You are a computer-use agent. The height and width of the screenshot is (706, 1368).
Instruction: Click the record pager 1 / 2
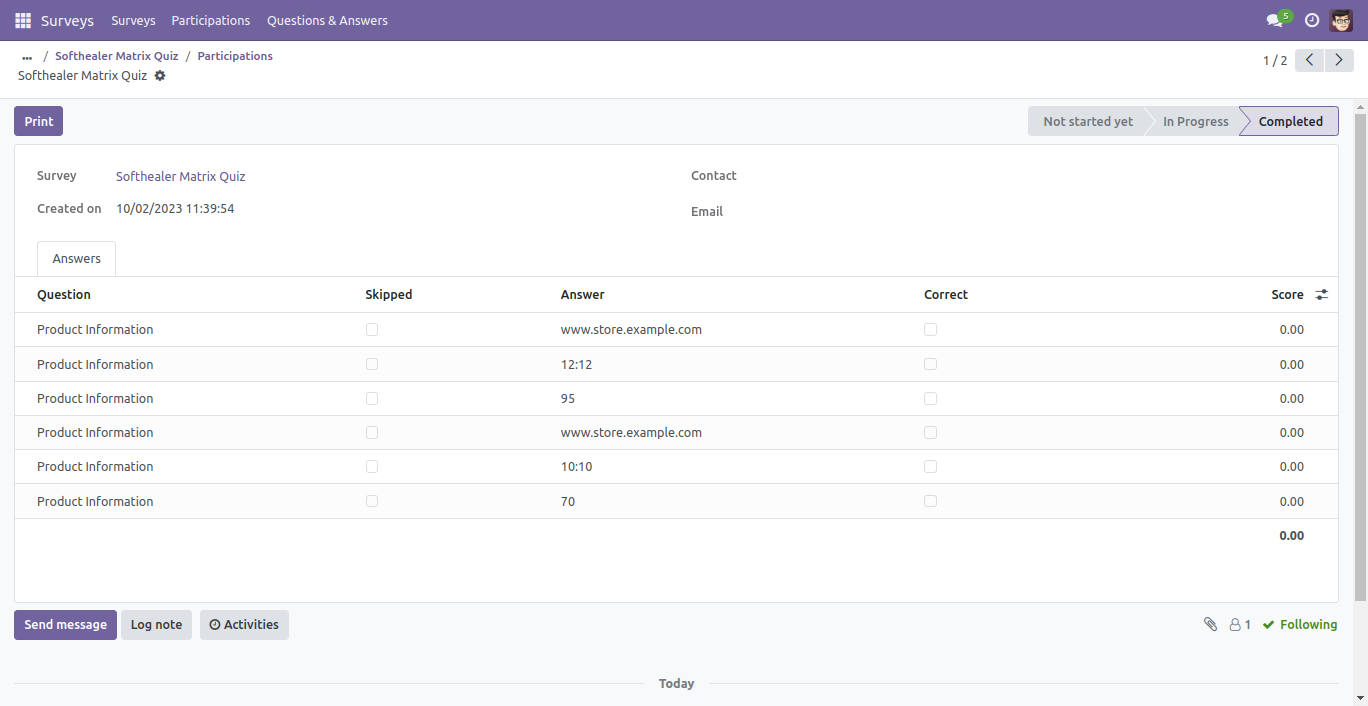1275,61
